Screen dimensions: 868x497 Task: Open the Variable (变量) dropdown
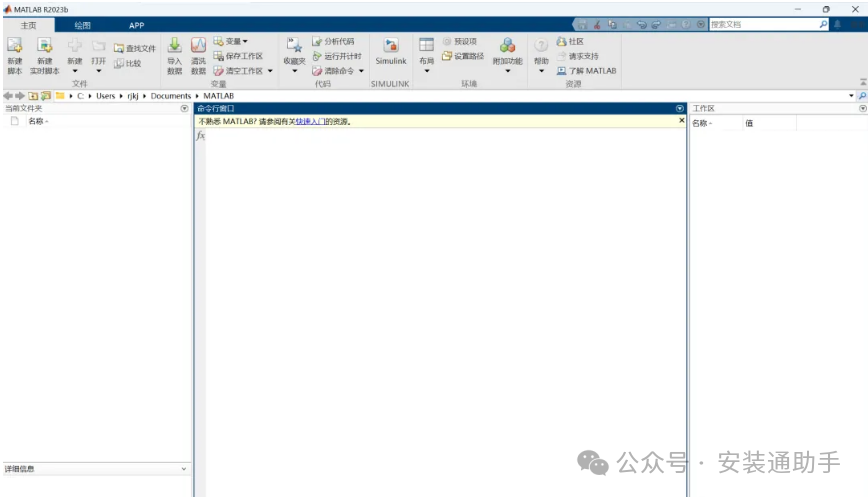coord(231,41)
